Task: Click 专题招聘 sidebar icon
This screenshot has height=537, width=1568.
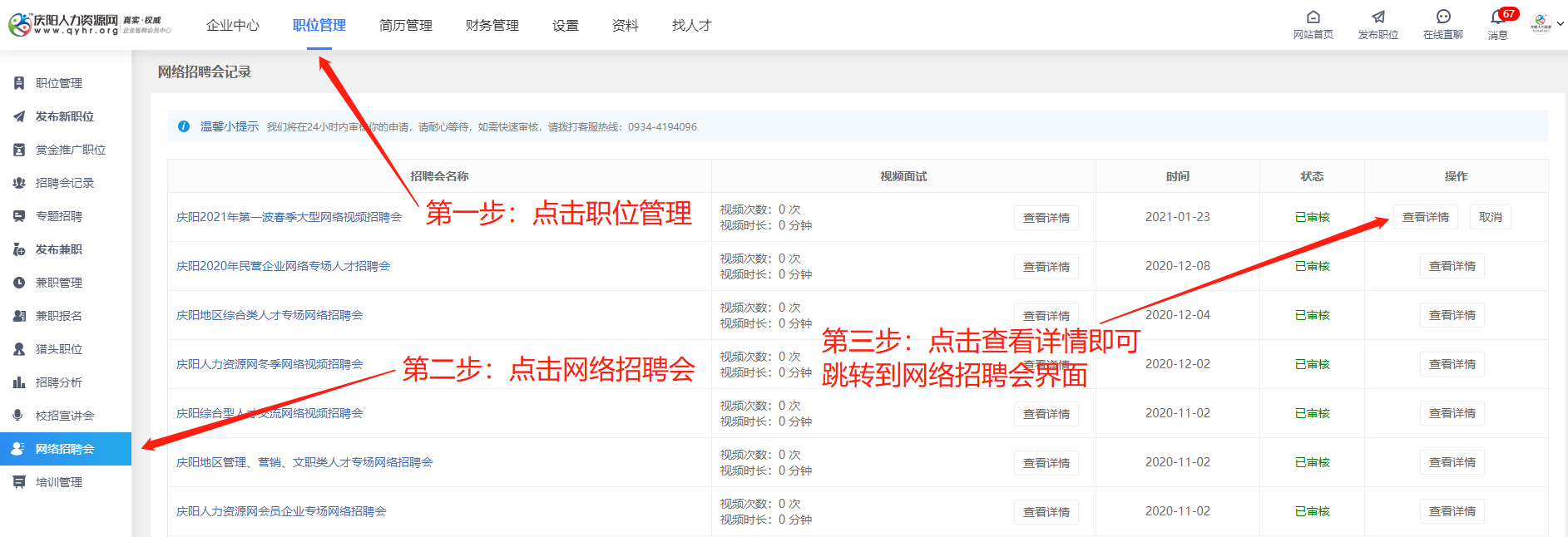Action: (19, 216)
